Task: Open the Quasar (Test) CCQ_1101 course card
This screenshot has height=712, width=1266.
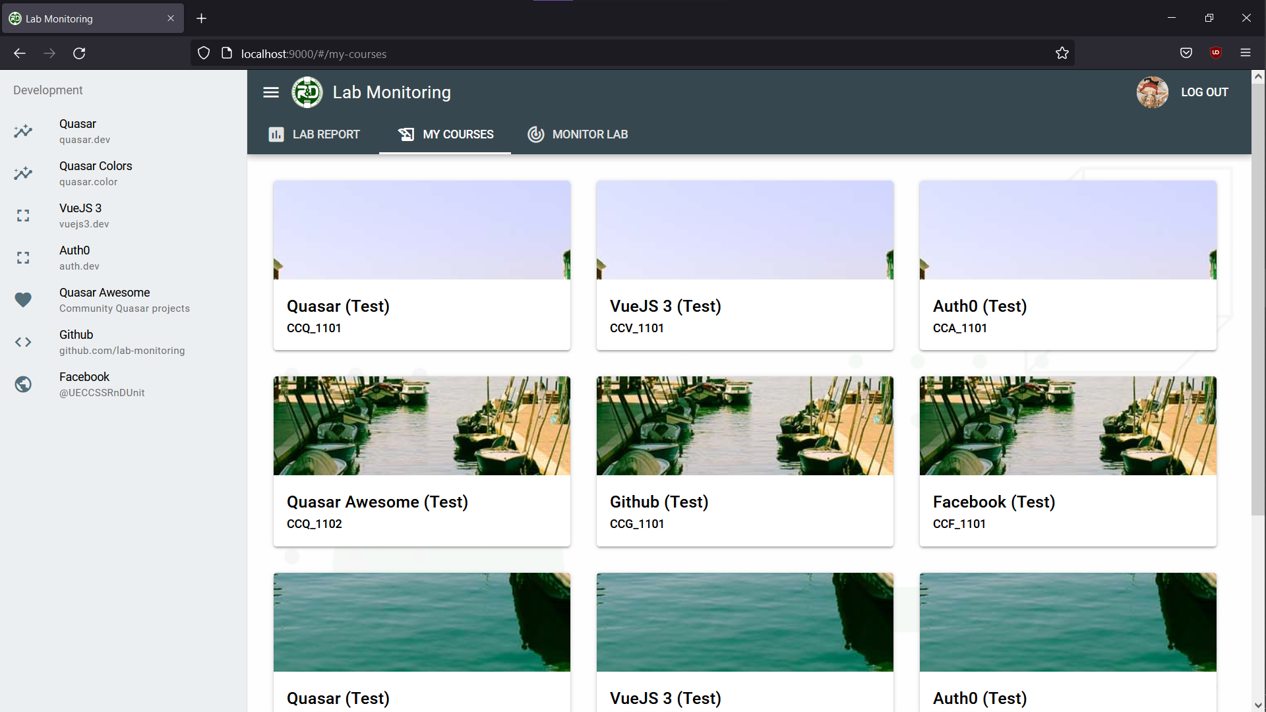Action: click(422, 265)
